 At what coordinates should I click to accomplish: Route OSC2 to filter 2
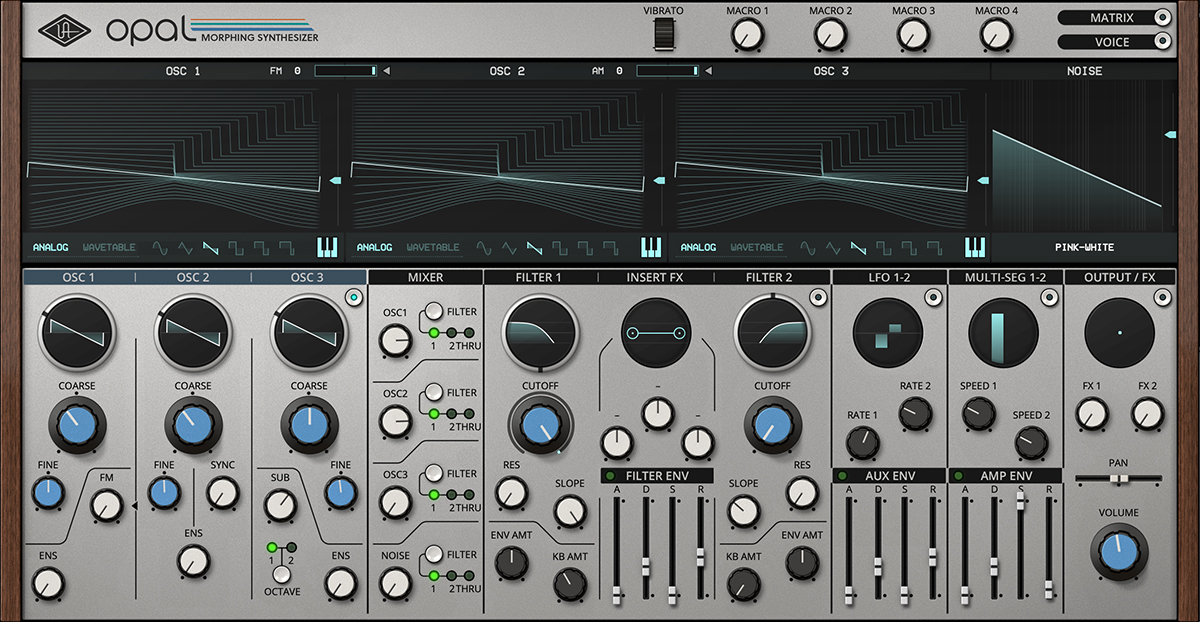451,414
